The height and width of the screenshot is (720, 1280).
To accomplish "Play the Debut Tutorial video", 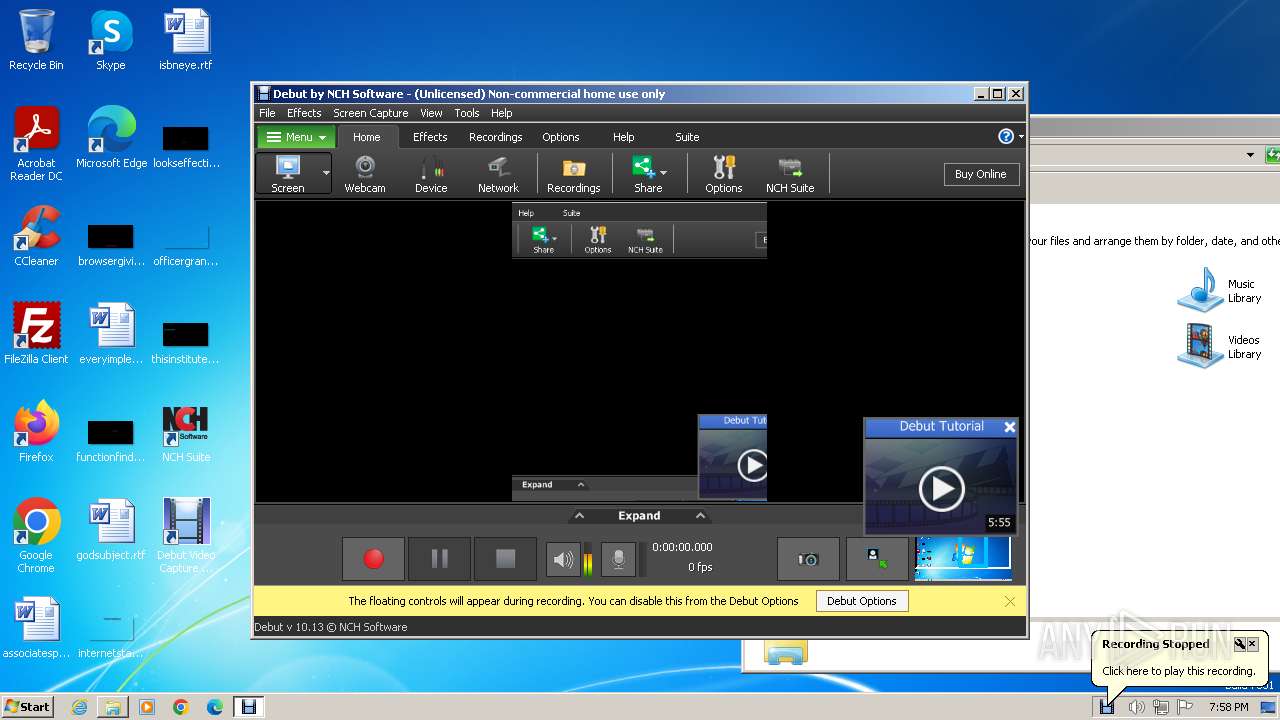I will pyautogui.click(x=941, y=488).
